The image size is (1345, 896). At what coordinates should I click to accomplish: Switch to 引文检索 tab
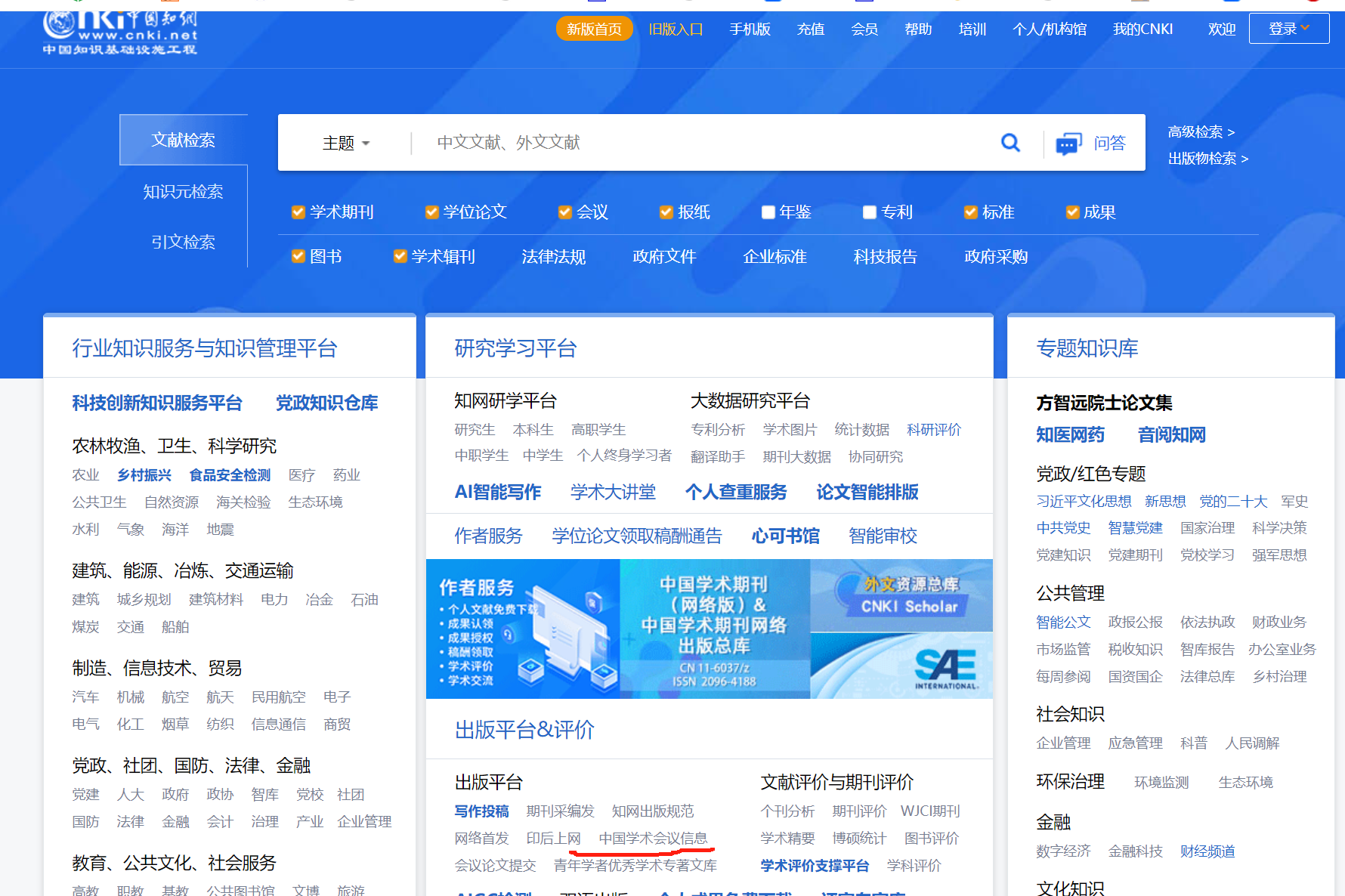tap(184, 242)
